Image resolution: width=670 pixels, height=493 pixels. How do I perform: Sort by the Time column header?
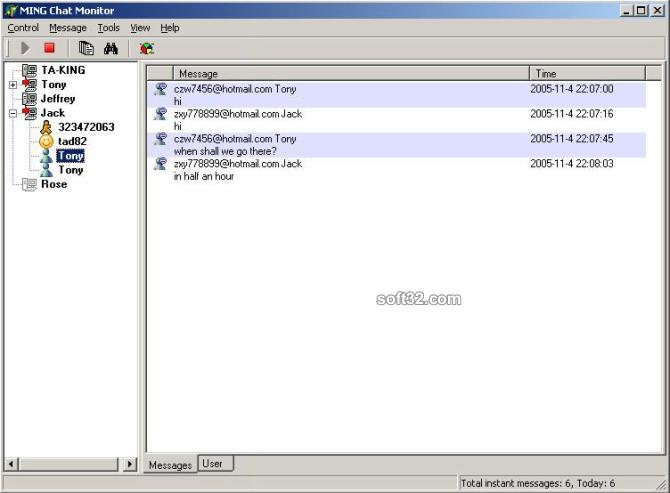tap(588, 73)
